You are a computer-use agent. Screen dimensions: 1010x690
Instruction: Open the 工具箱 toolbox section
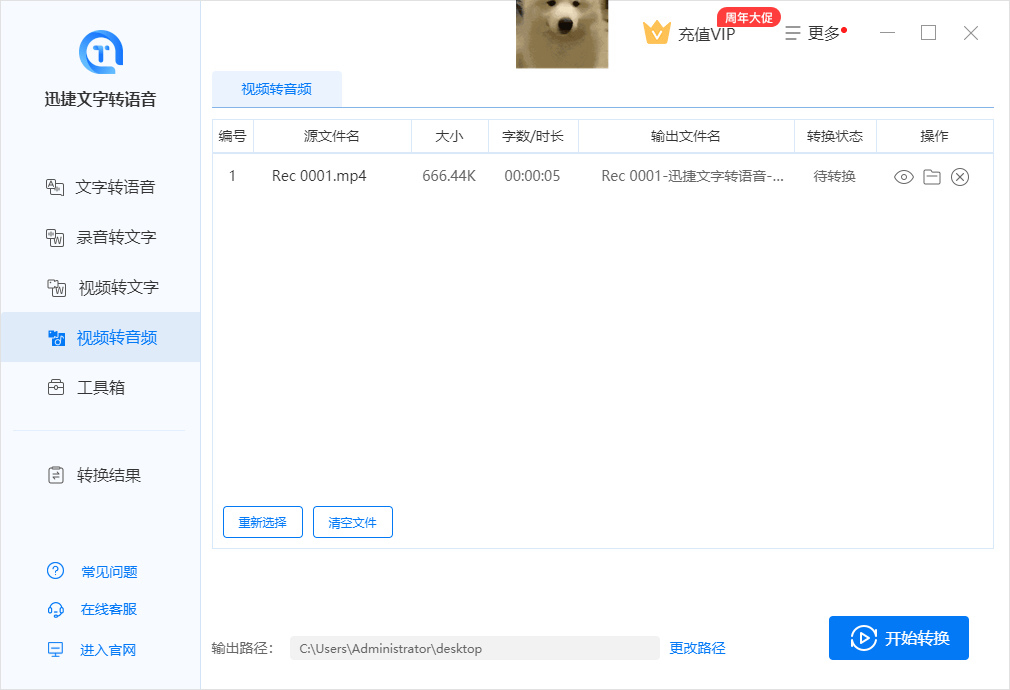[x=100, y=387]
